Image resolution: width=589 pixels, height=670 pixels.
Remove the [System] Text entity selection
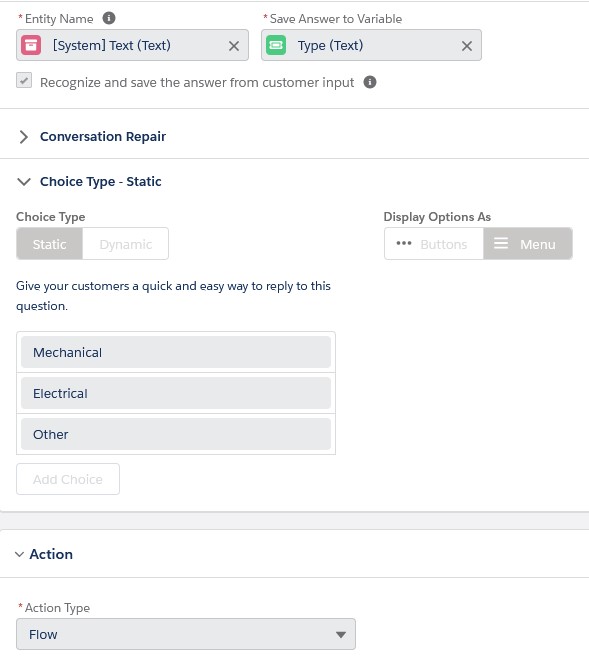coord(234,46)
